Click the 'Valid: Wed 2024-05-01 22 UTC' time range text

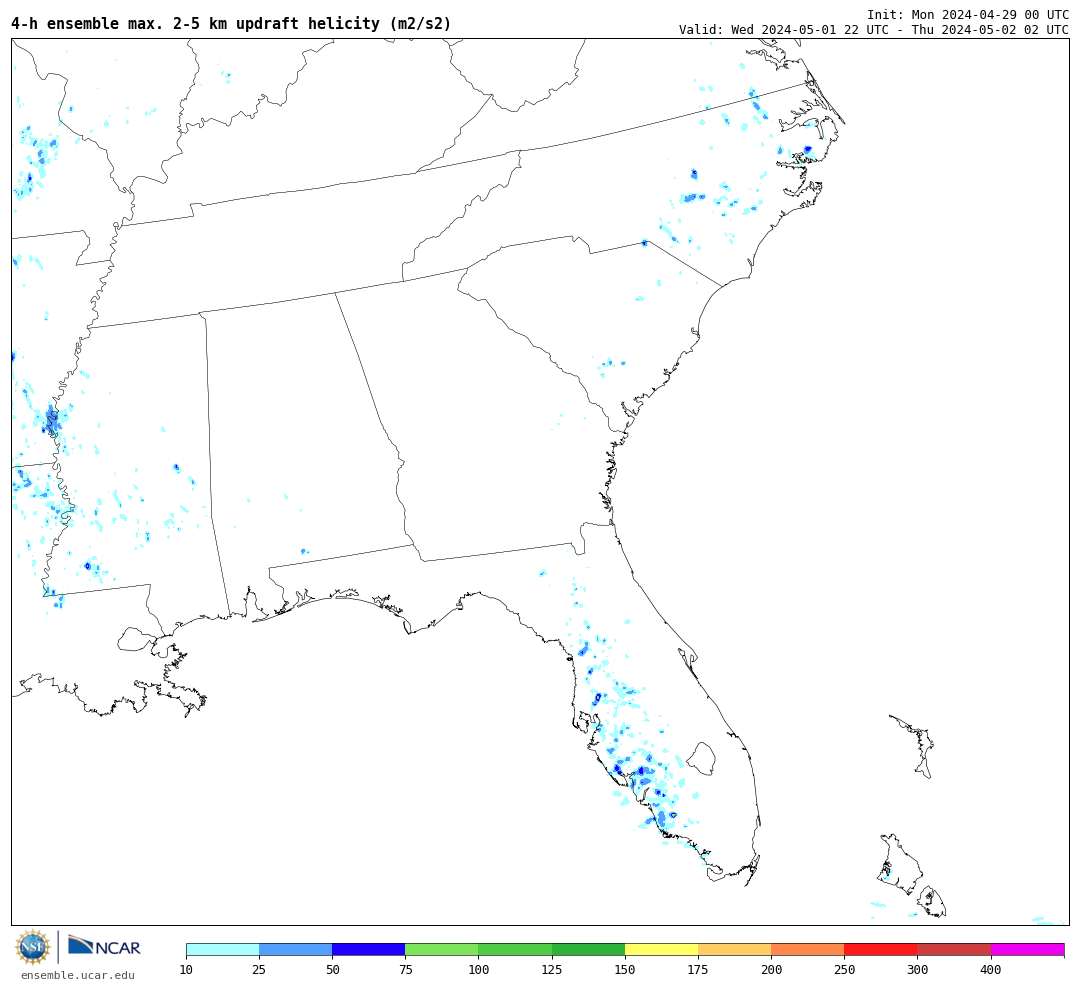click(x=874, y=30)
